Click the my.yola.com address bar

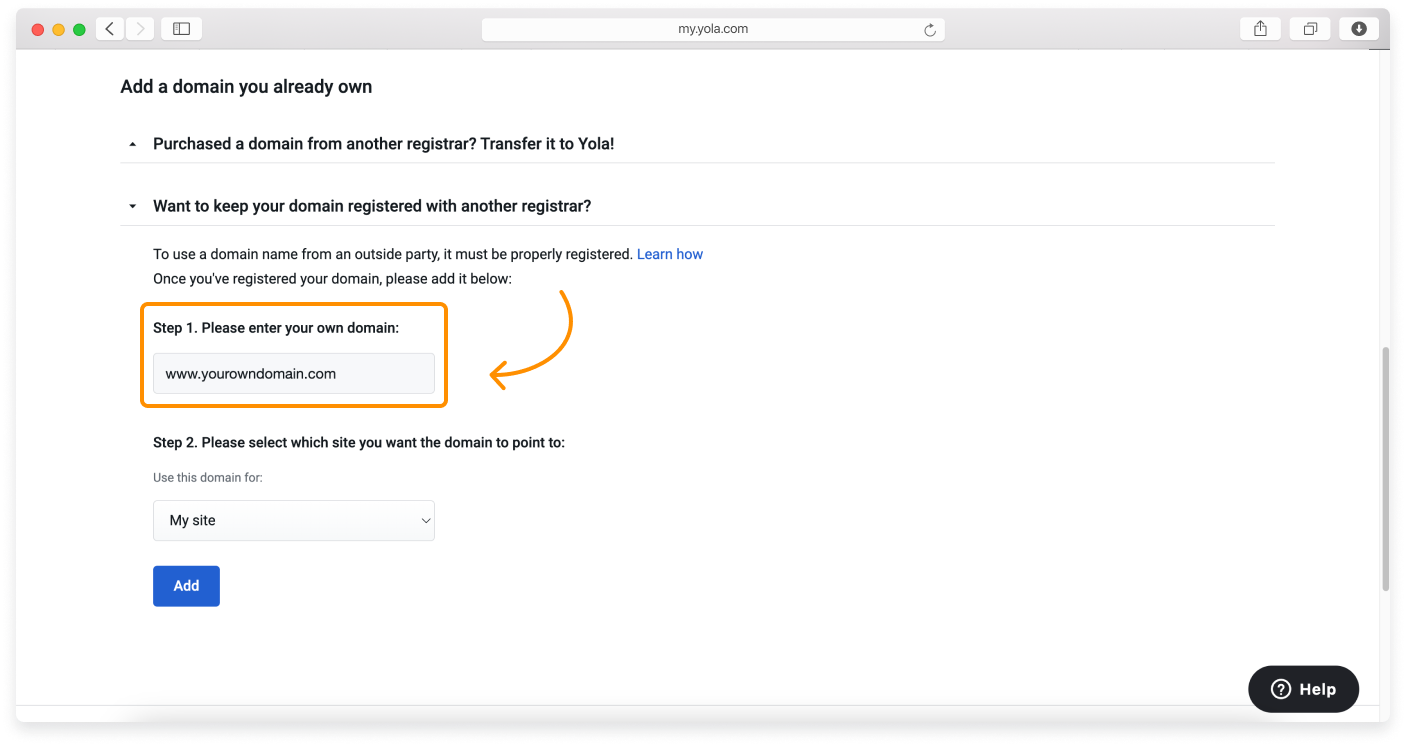[x=712, y=29]
